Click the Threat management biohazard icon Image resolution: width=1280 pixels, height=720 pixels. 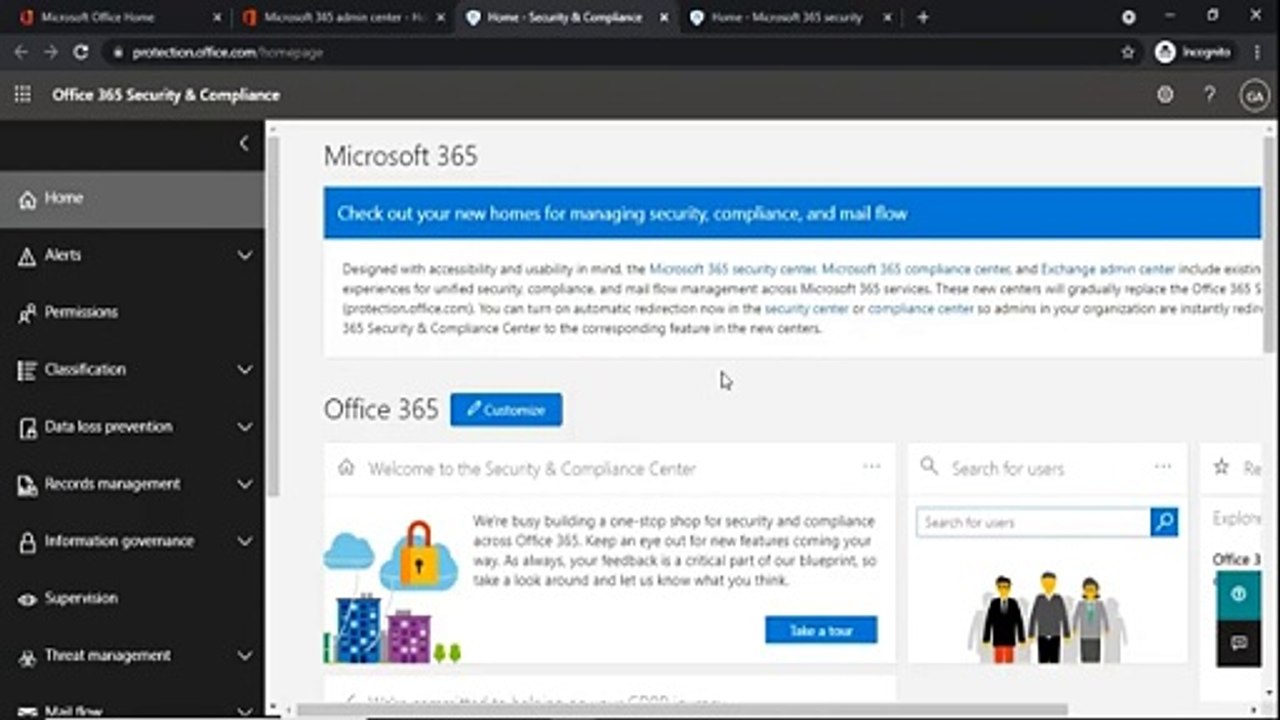(x=27, y=657)
